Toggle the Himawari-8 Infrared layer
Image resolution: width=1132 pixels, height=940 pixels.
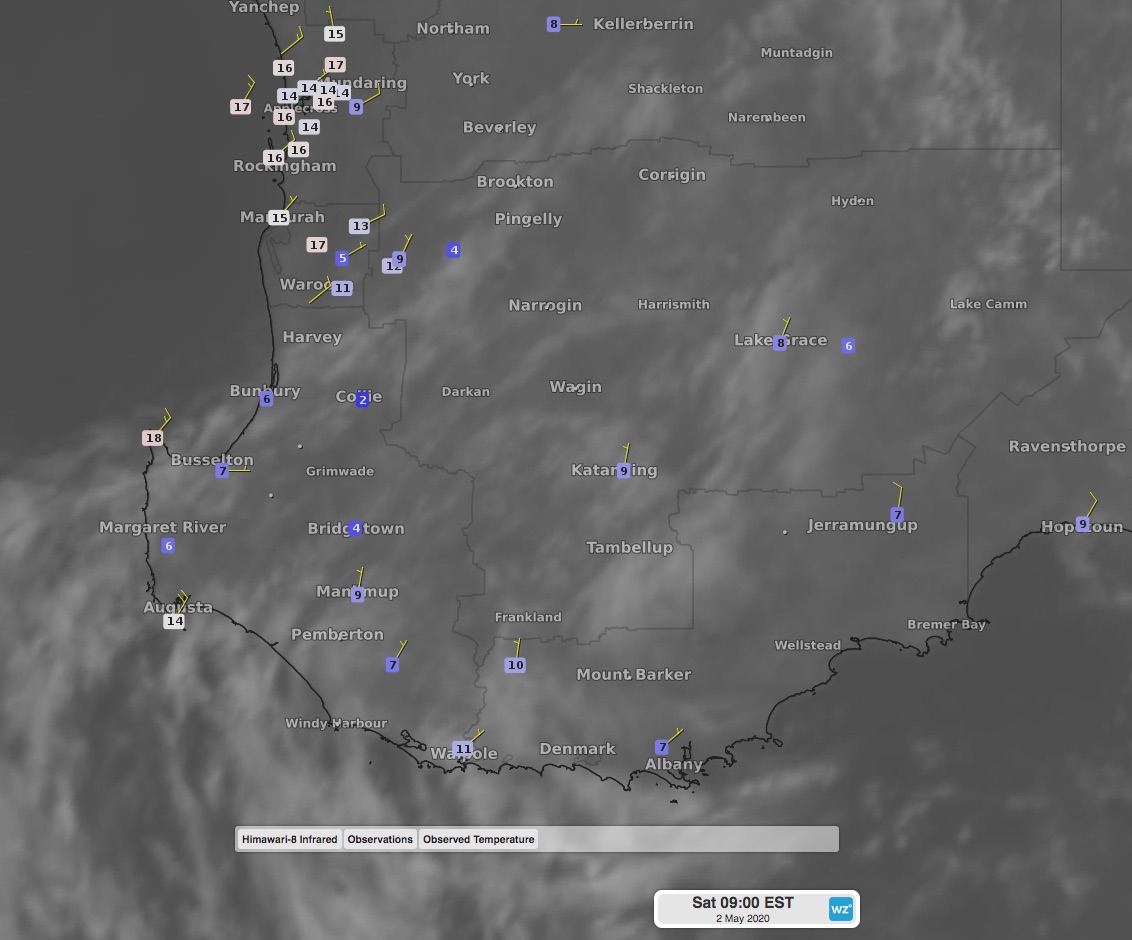point(289,839)
